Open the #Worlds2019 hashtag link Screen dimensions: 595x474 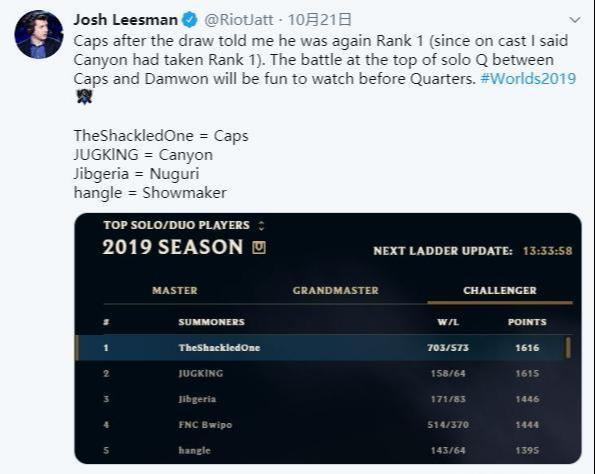[x=528, y=79]
